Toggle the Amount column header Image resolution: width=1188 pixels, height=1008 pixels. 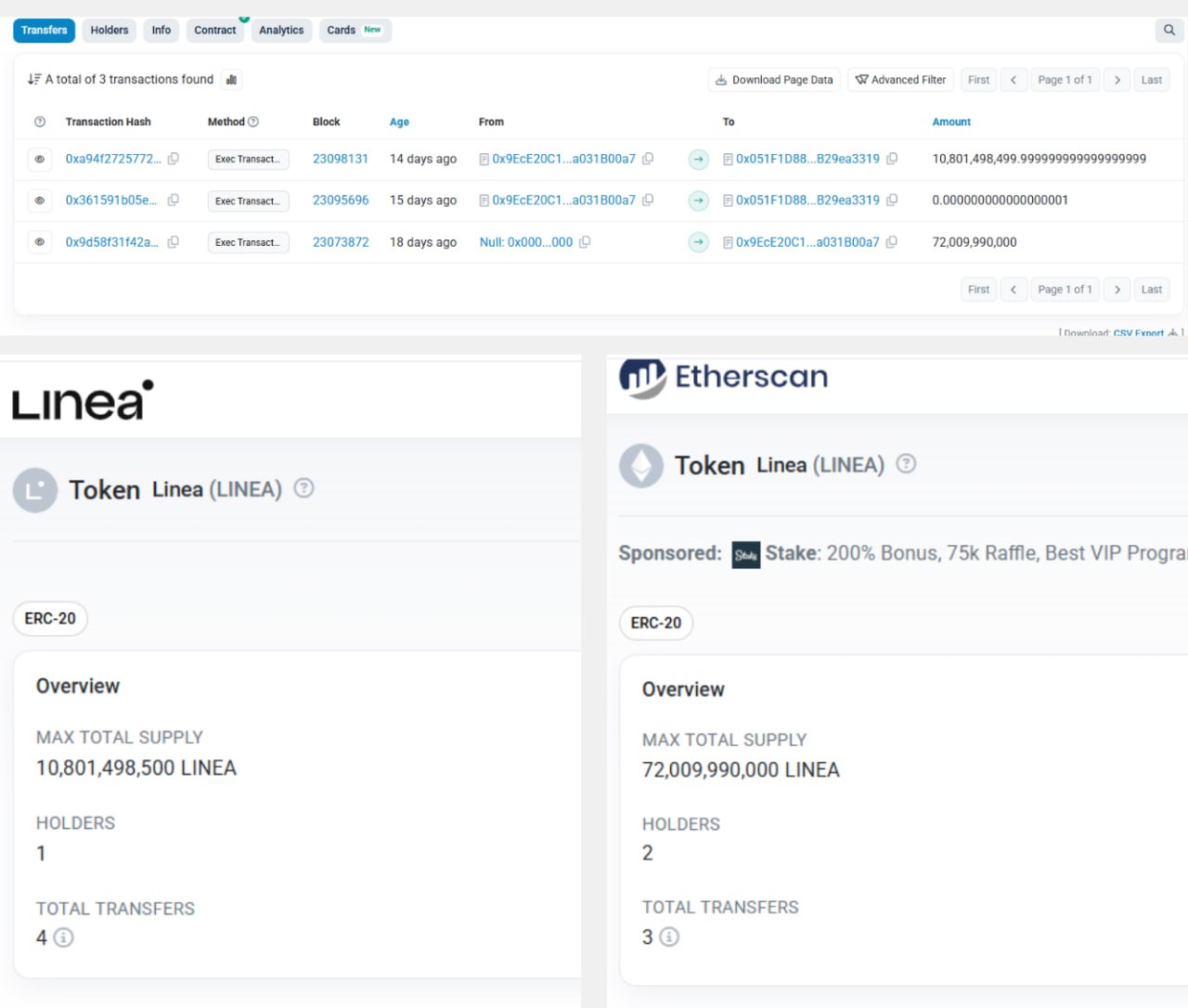[951, 122]
